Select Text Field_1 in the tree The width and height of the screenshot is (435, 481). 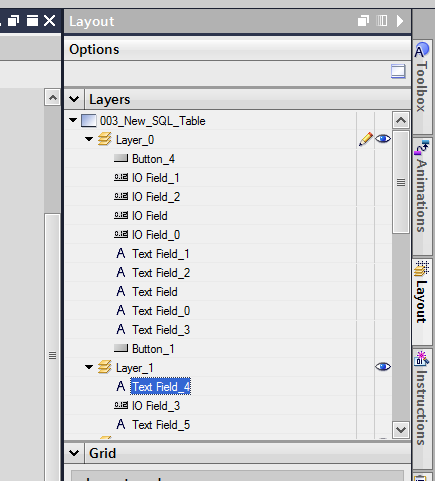(x=161, y=254)
